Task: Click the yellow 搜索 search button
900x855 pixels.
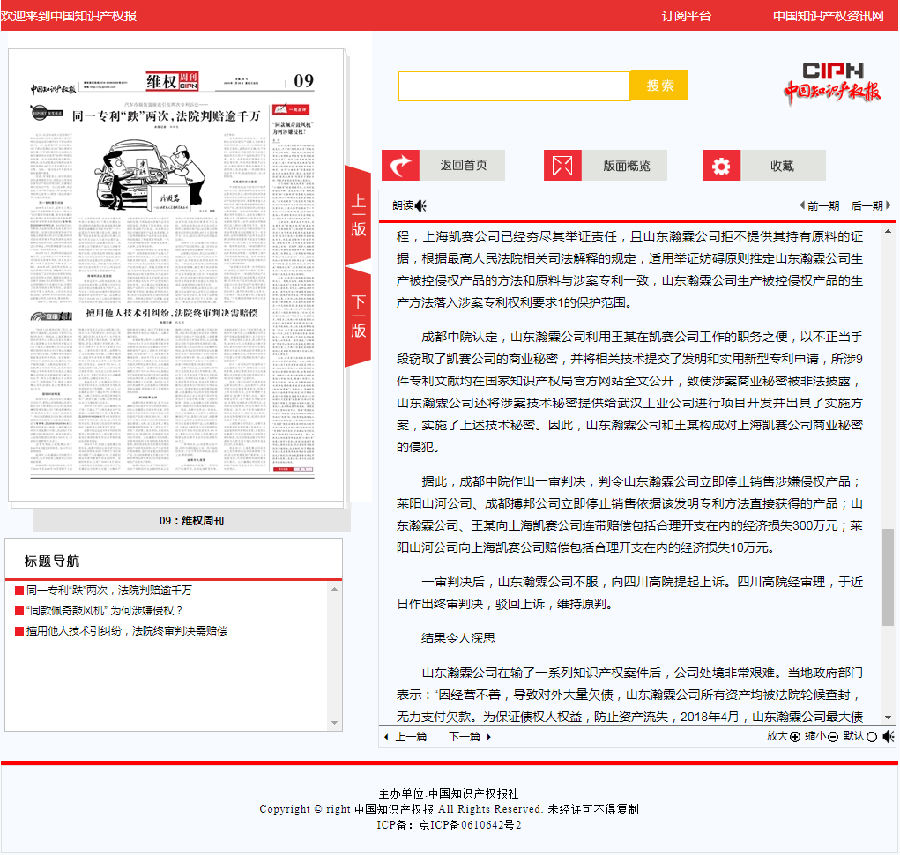Action: [x=659, y=86]
